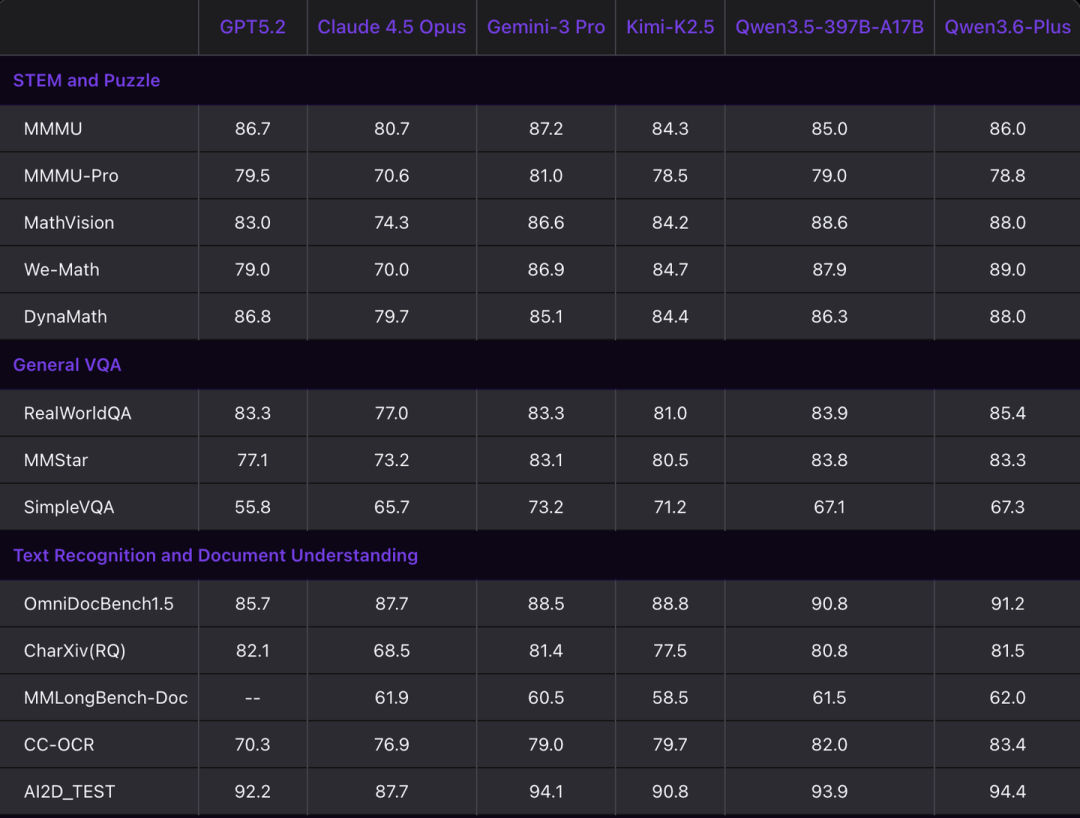Image resolution: width=1080 pixels, height=818 pixels.
Task: Select Gemini-3 Pro MMStar score 83.1
Action: pyautogui.click(x=546, y=460)
